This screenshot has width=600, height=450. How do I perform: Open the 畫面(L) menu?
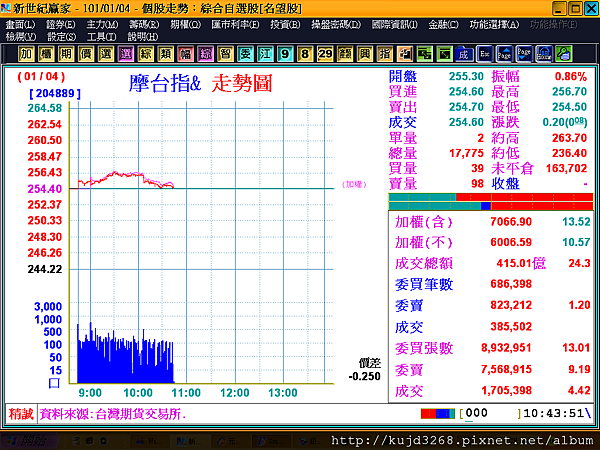(x=20, y=25)
